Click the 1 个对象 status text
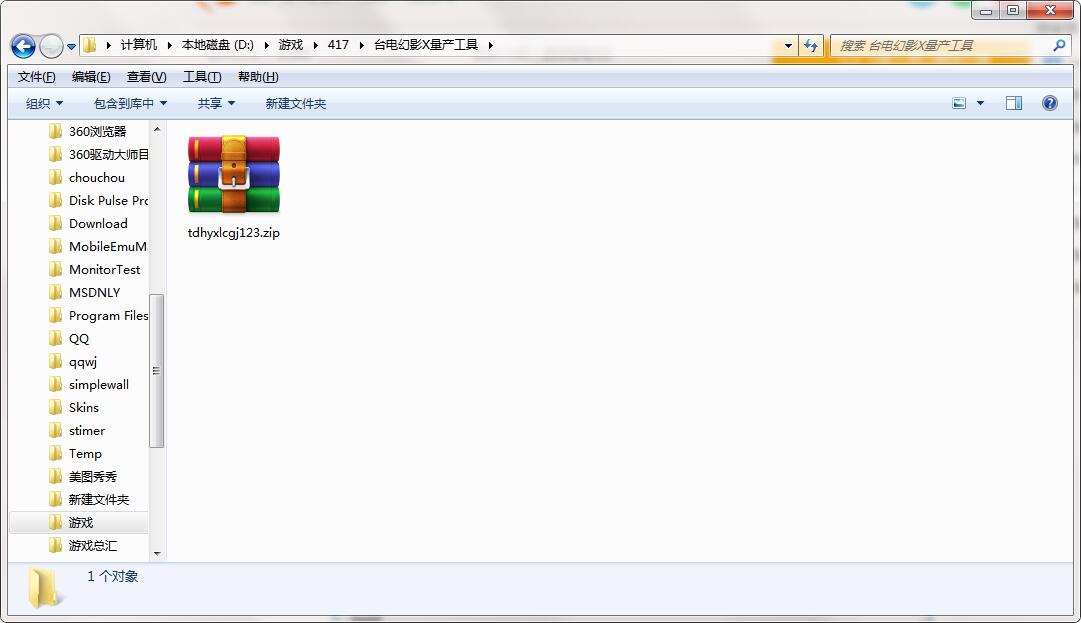 (112, 576)
